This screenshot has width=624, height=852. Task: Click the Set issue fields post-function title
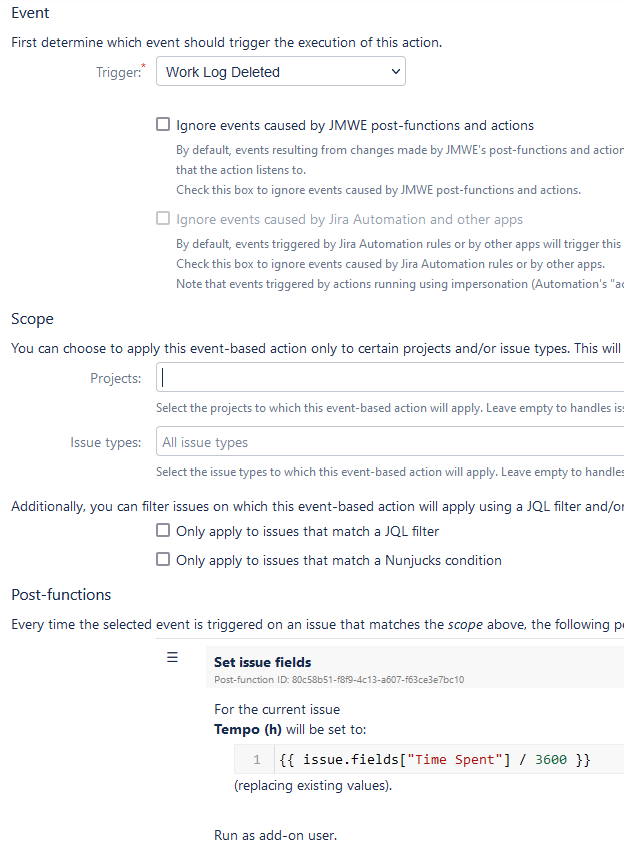coord(263,662)
